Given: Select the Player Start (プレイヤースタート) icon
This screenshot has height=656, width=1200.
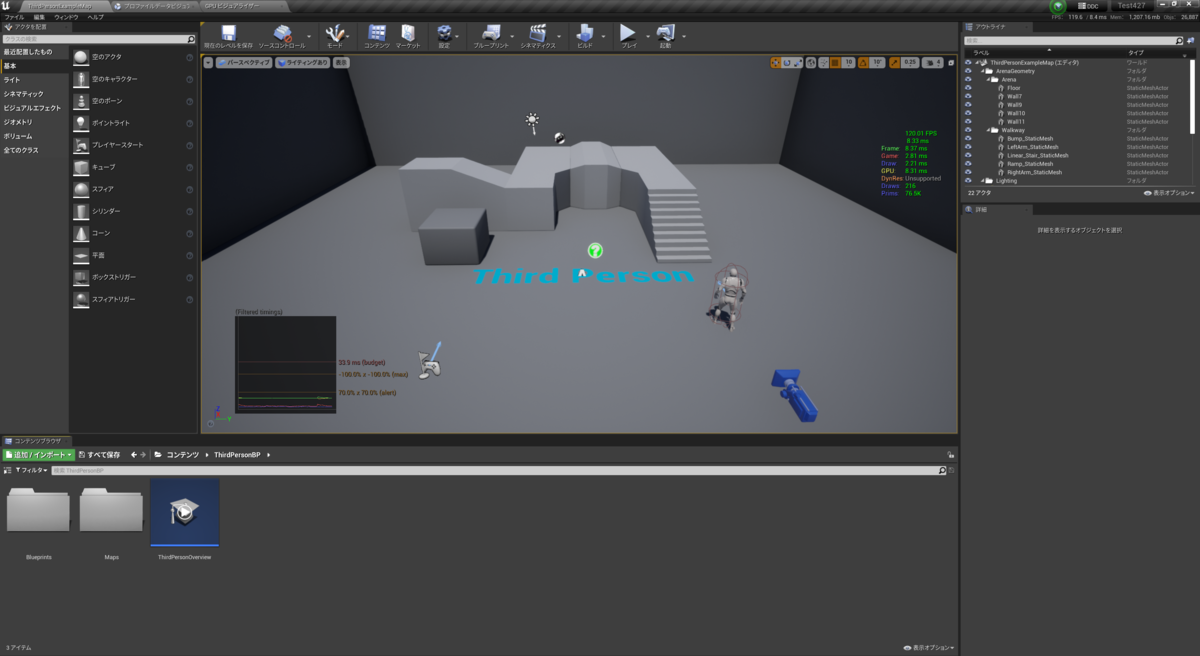Looking at the screenshot, I should coord(81,145).
